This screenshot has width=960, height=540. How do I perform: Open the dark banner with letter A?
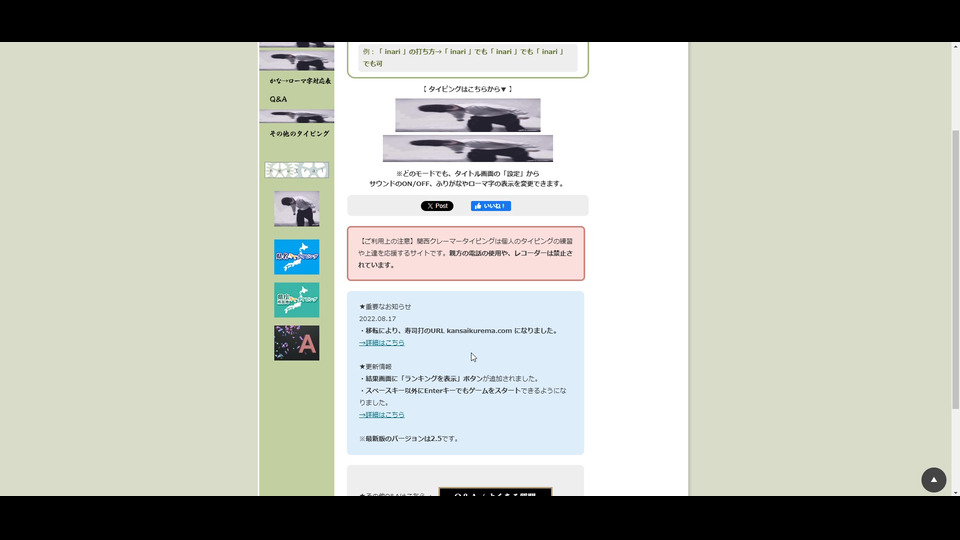(x=297, y=343)
